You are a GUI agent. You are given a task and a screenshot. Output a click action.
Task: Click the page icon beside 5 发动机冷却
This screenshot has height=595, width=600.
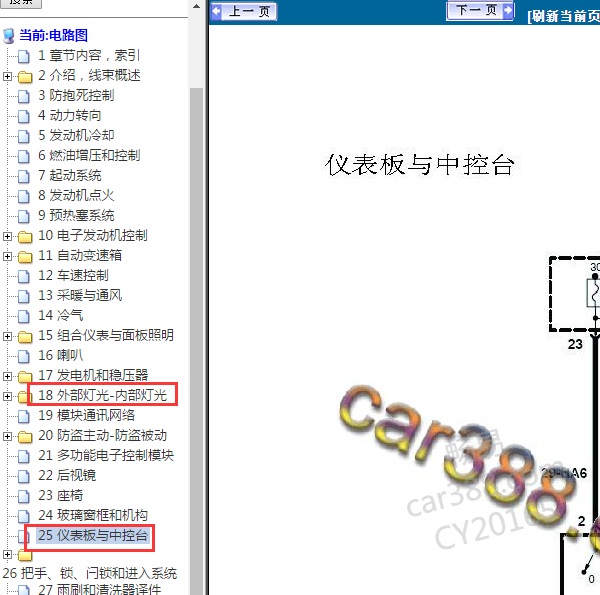tap(24, 136)
